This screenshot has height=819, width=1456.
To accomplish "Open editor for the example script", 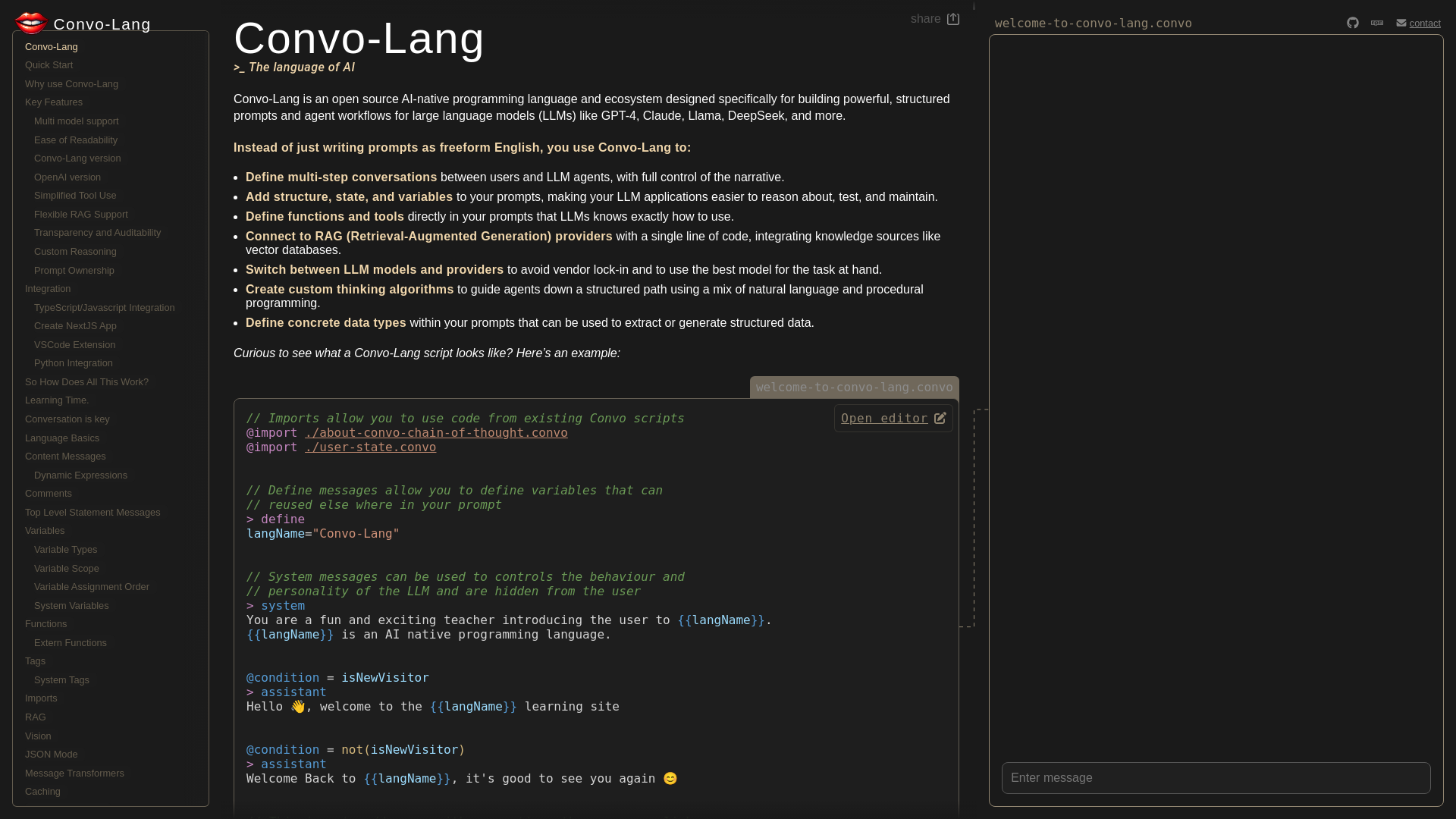I will [x=893, y=419].
